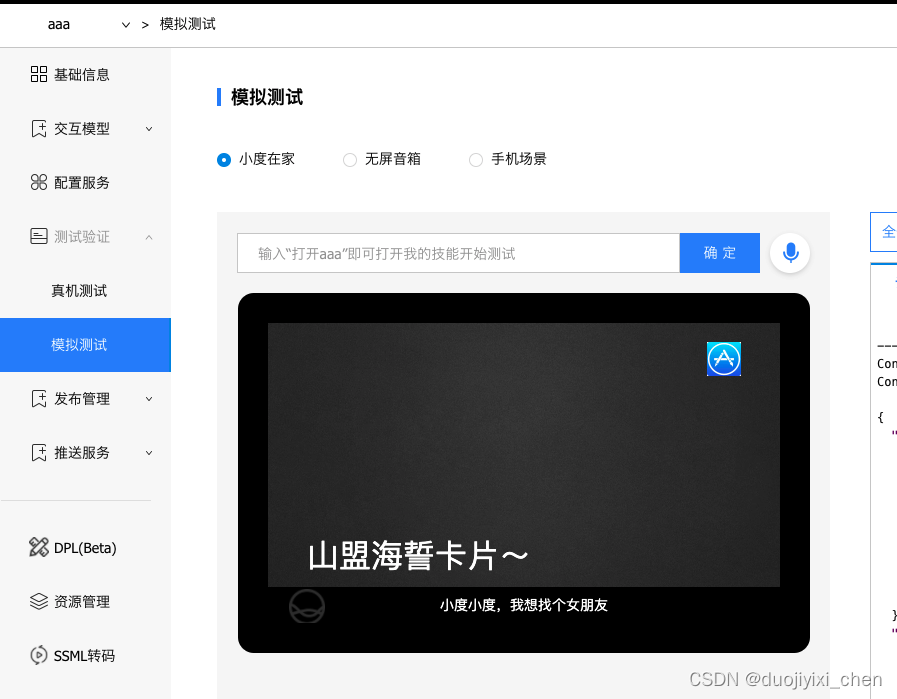Image resolution: width=897 pixels, height=699 pixels.
Task: Select the 手机场景 radio option
Action: coord(475,160)
